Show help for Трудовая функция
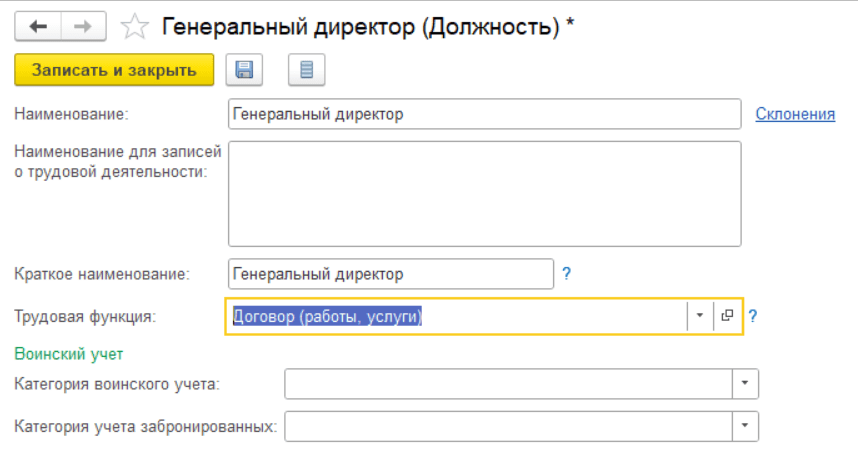Screen dimensions: 858x474 click(753, 316)
